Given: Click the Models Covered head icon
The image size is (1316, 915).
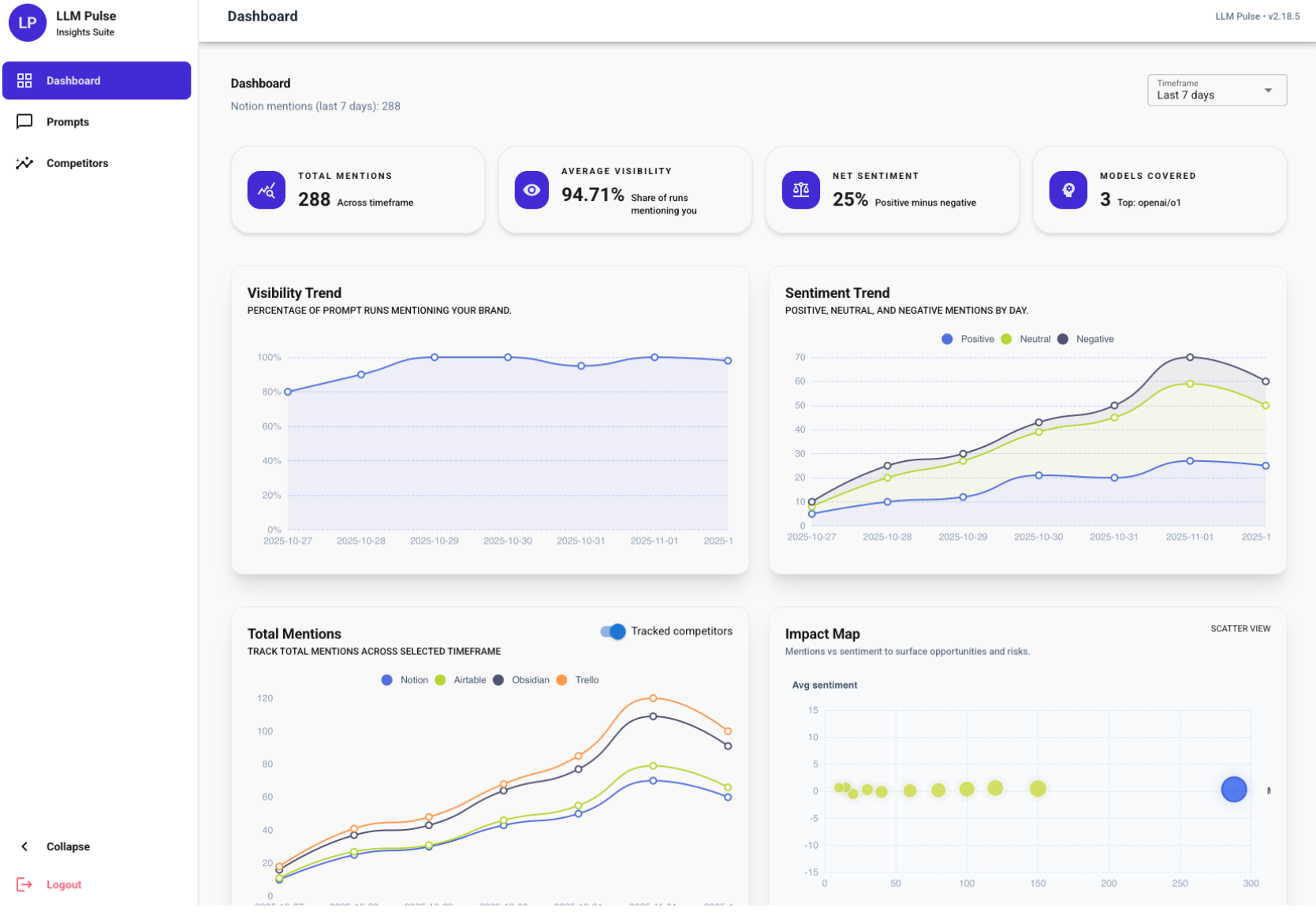Looking at the screenshot, I should pyautogui.click(x=1068, y=190).
